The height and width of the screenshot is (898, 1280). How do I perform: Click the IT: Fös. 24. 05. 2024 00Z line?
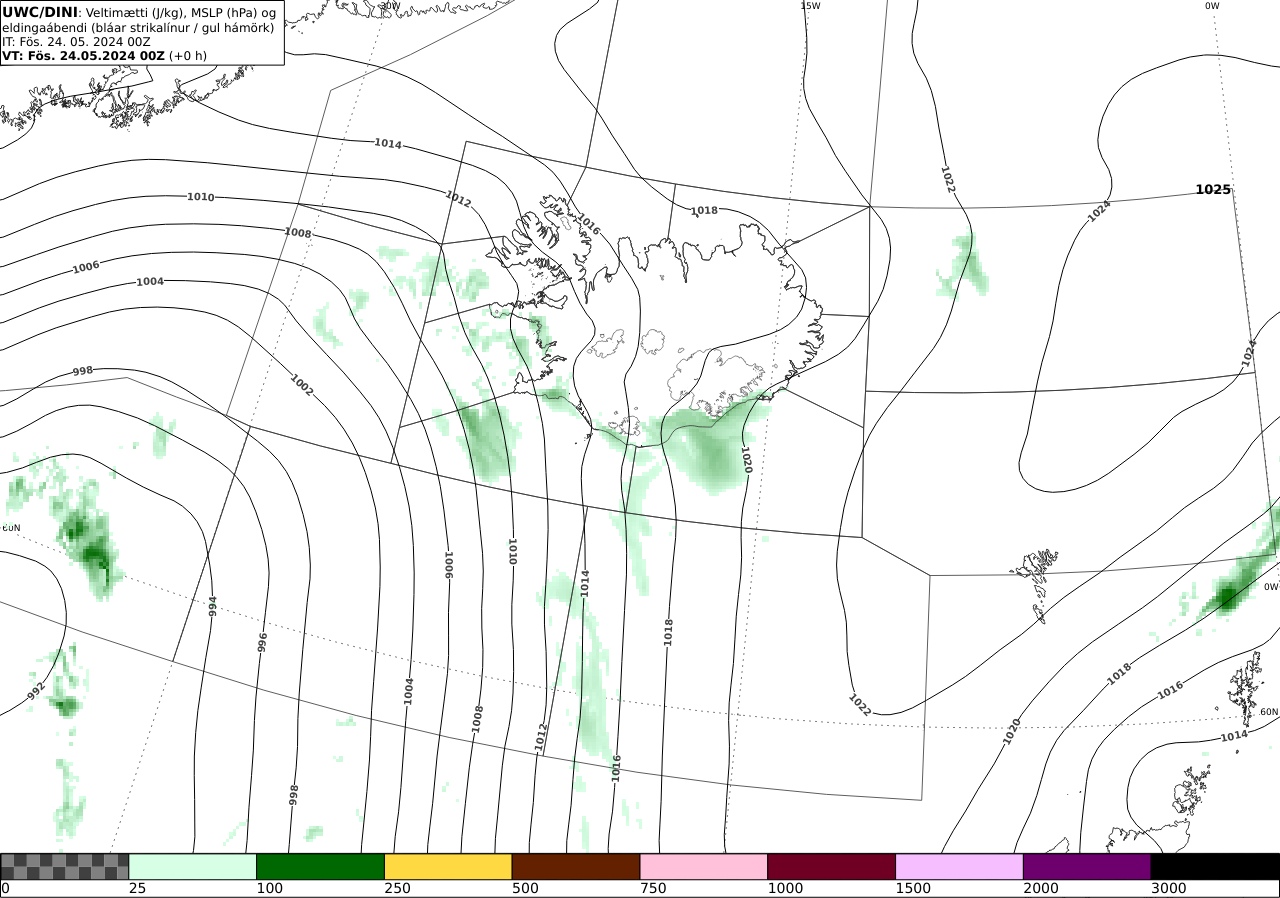(76, 41)
